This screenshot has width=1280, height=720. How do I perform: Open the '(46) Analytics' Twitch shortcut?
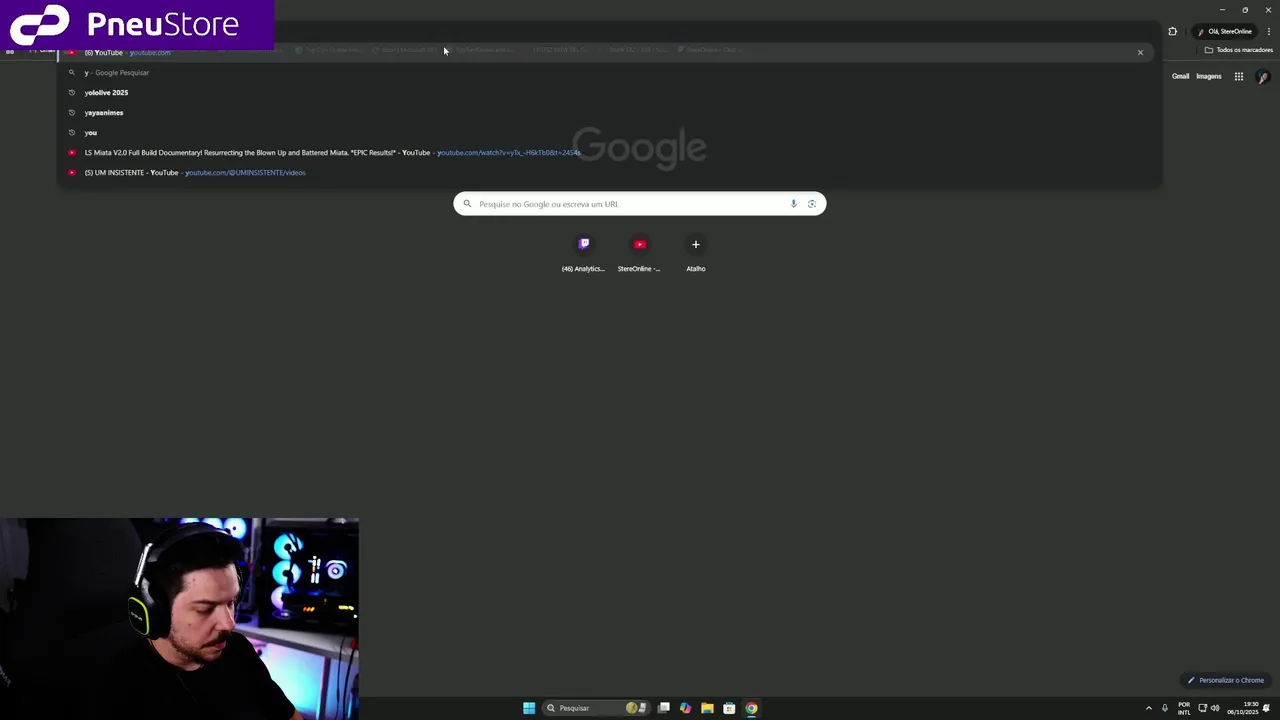pyautogui.click(x=584, y=253)
